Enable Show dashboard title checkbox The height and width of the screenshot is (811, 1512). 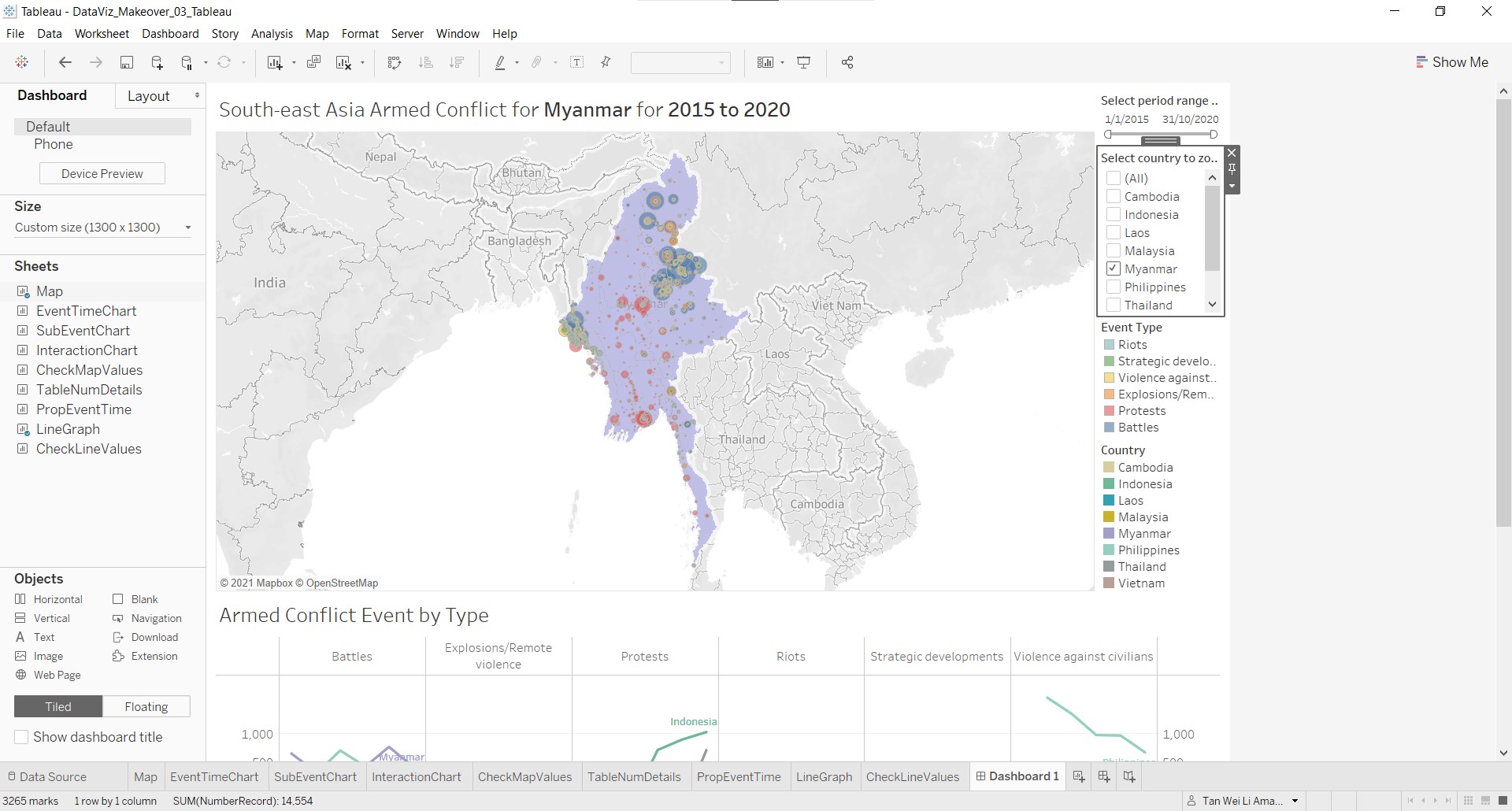tap(22, 737)
